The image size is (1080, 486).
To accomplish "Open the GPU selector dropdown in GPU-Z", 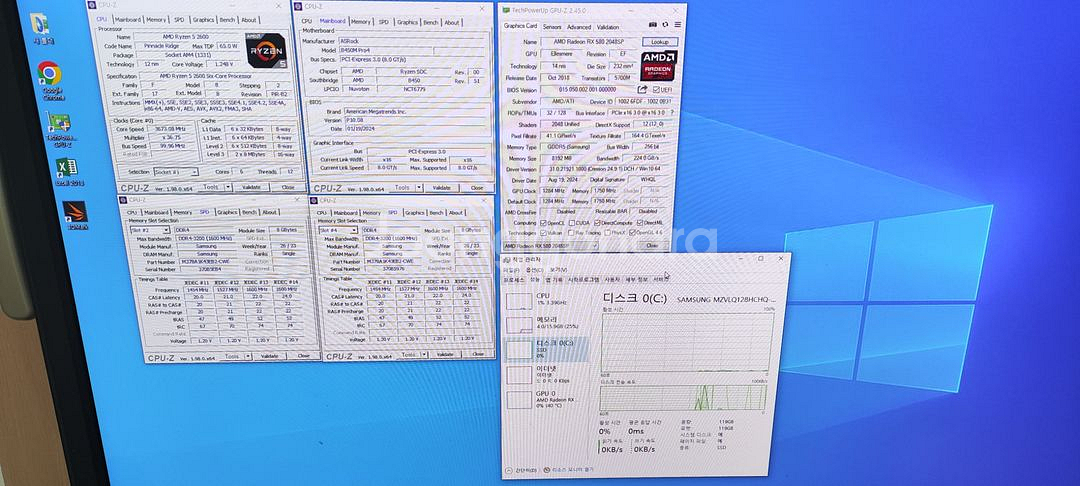I will coord(550,246).
